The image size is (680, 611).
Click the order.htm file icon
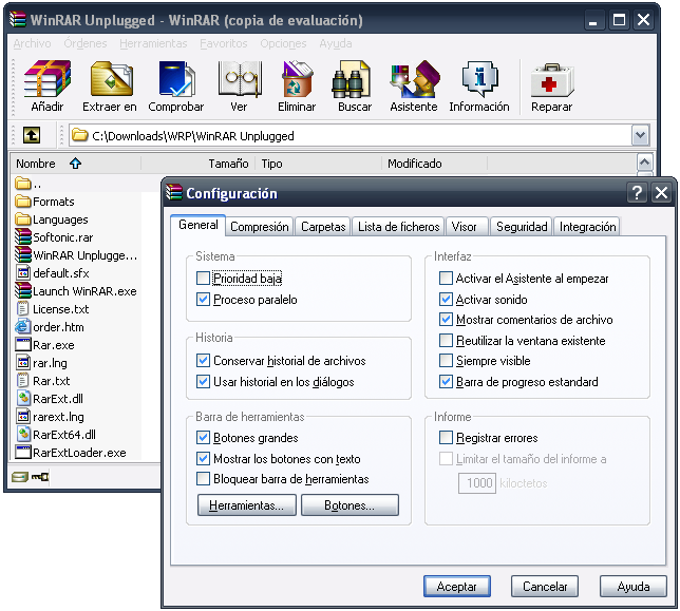point(23,327)
